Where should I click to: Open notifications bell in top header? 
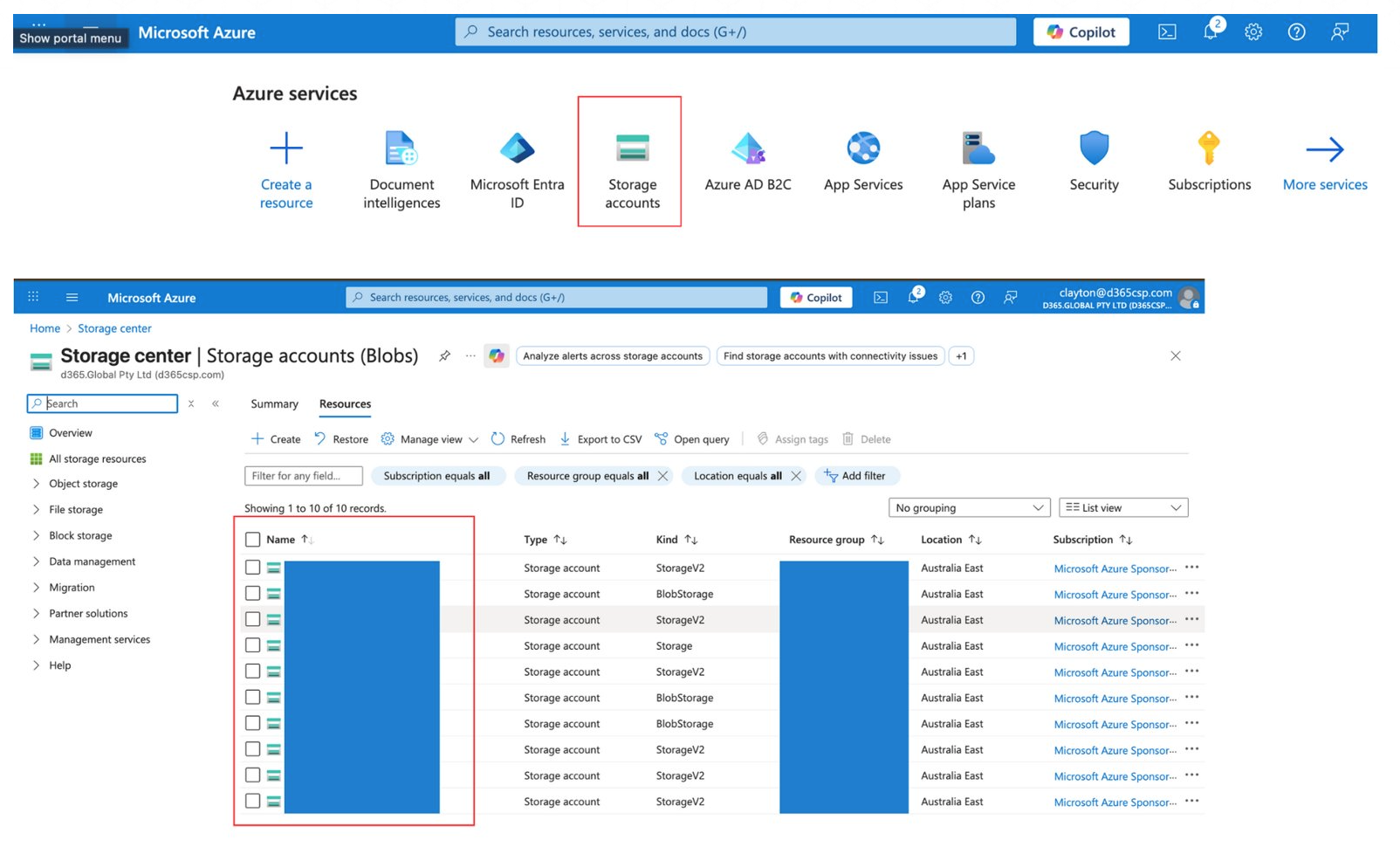tap(1211, 32)
